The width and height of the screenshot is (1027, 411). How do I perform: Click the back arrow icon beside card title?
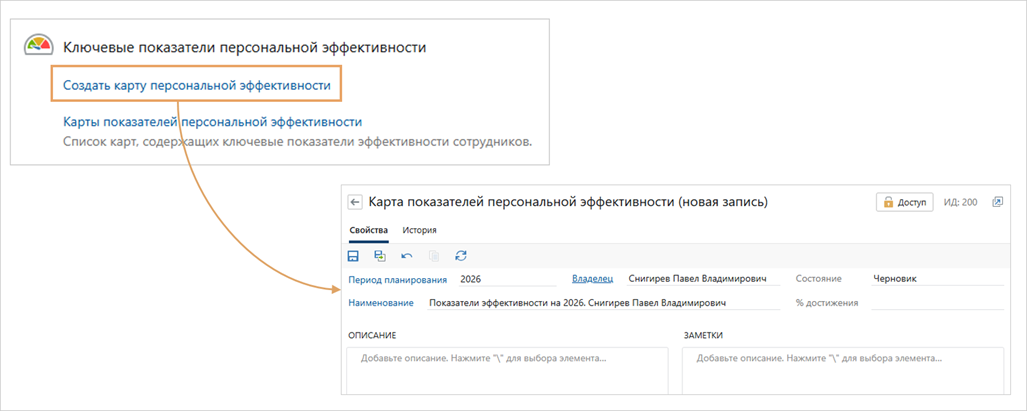point(354,202)
